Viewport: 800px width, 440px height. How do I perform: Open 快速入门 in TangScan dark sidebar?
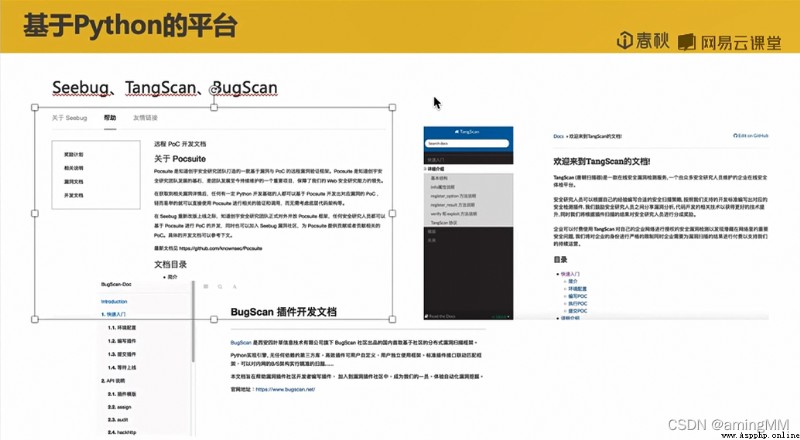(436, 160)
